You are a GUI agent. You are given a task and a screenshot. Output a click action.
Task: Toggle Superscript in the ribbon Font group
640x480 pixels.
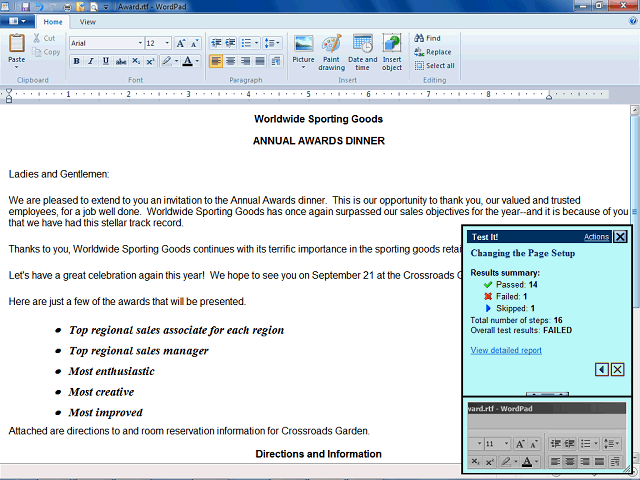[x=150, y=61]
